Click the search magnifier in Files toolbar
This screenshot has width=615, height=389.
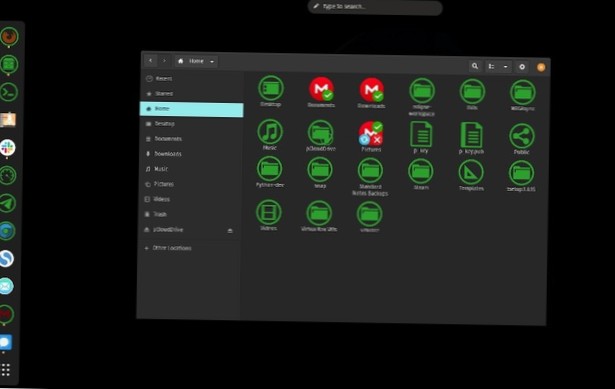pyautogui.click(x=475, y=66)
